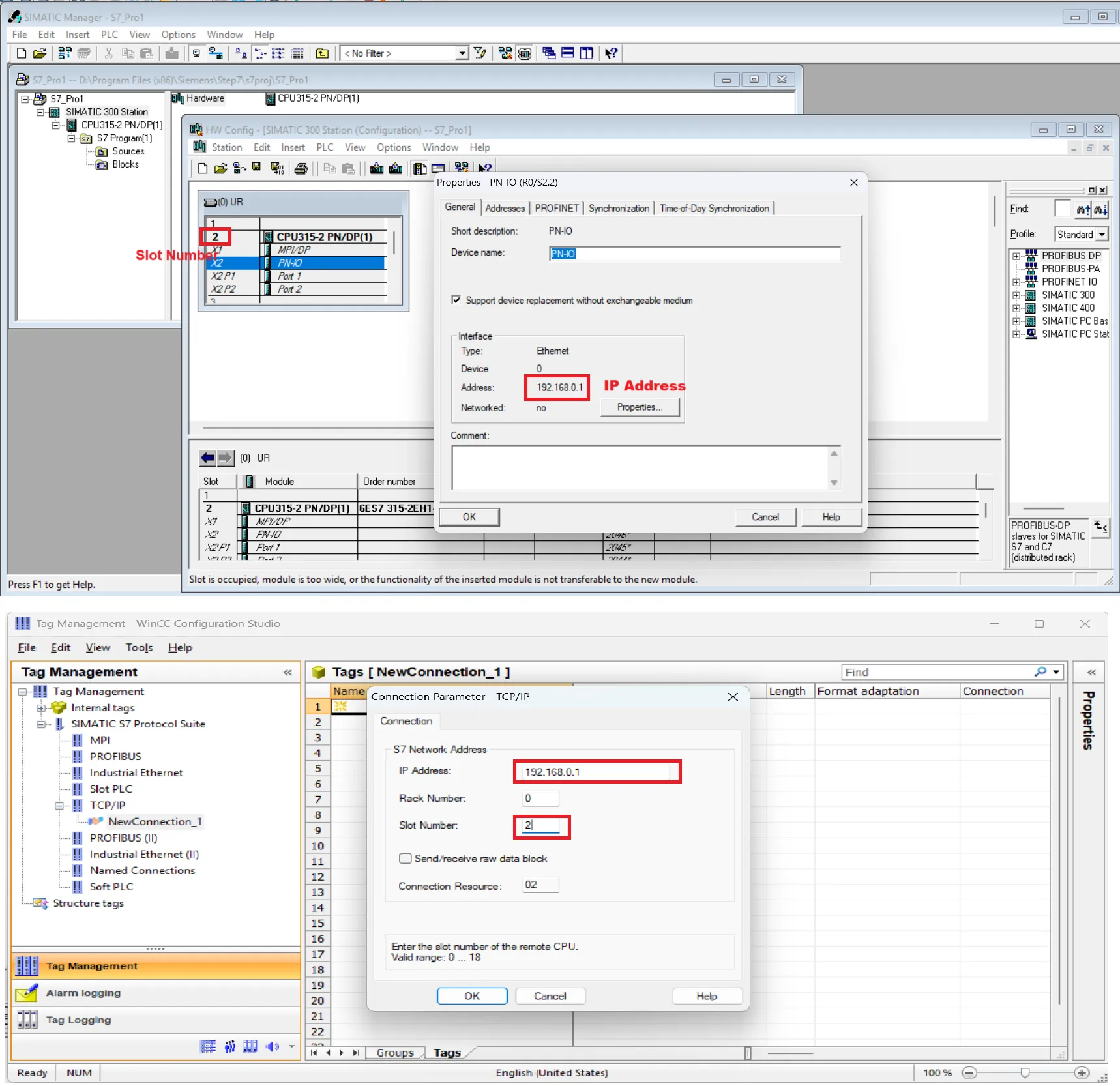Toggle Support device replacement without exchangeable medium
The width and height of the screenshot is (1120, 1086).
[456, 300]
